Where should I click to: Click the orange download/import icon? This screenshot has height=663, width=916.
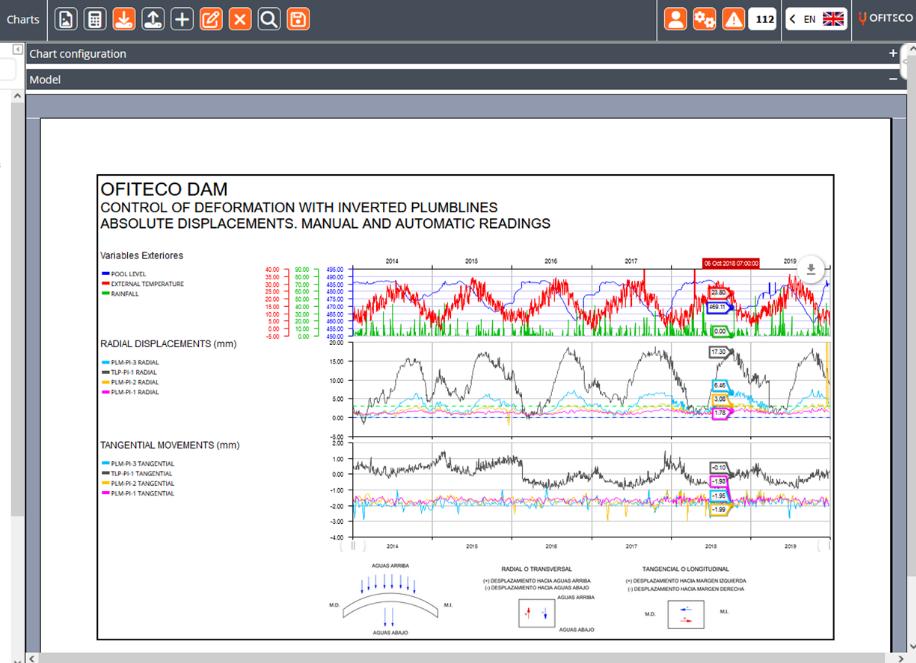tap(123, 19)
